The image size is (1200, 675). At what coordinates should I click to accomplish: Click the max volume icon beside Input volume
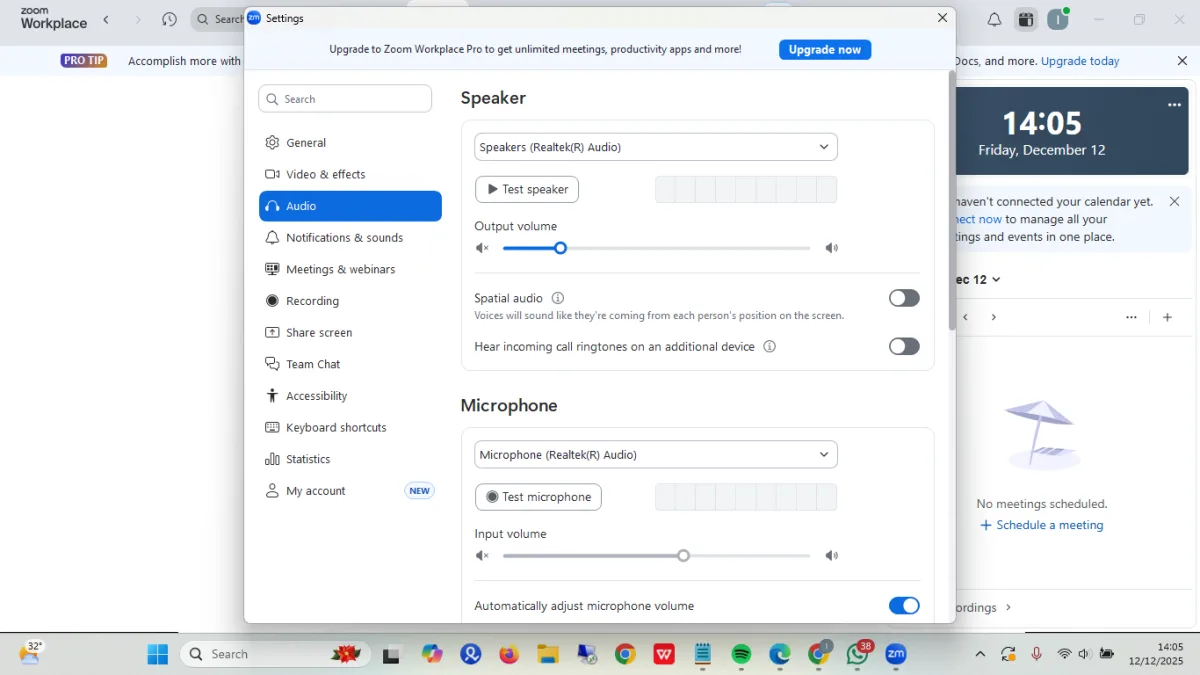coord(832,556)
